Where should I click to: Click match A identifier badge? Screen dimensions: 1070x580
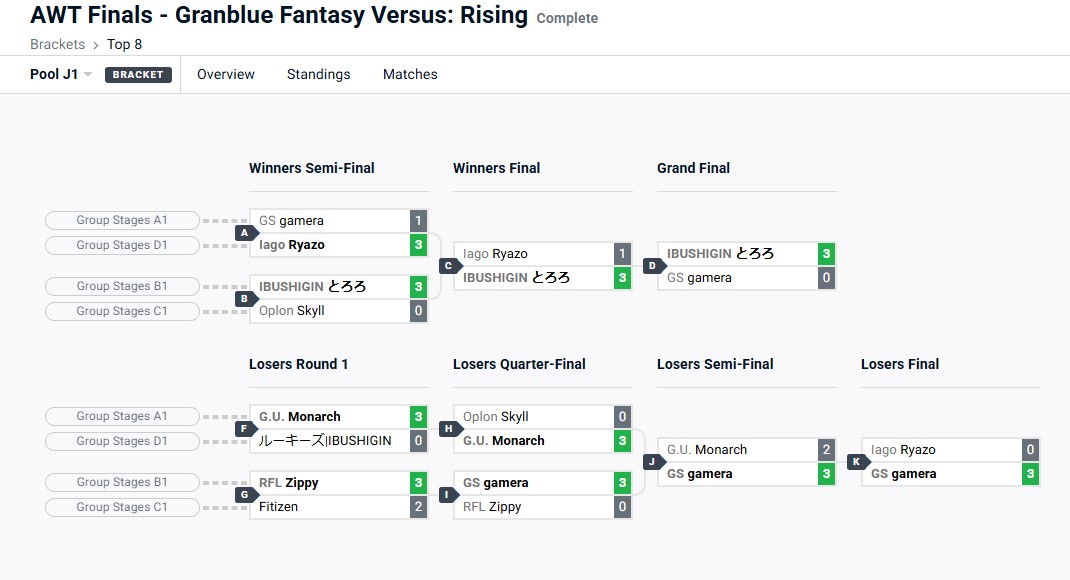tap(243, 233)
